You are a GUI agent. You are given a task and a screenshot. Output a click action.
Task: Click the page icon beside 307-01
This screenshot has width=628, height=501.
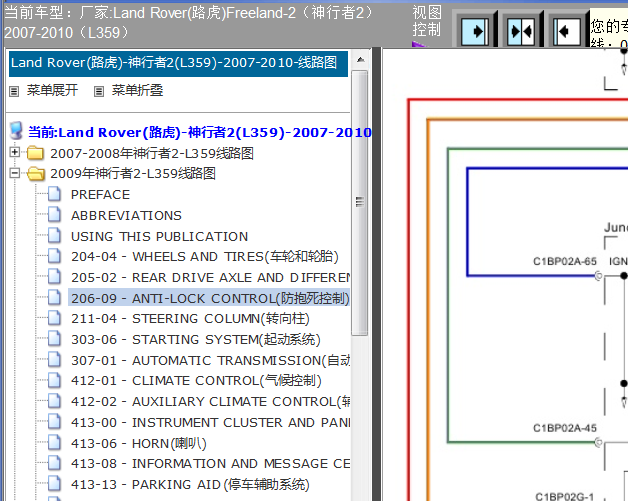pyautogui.click(x=54, y=360)
